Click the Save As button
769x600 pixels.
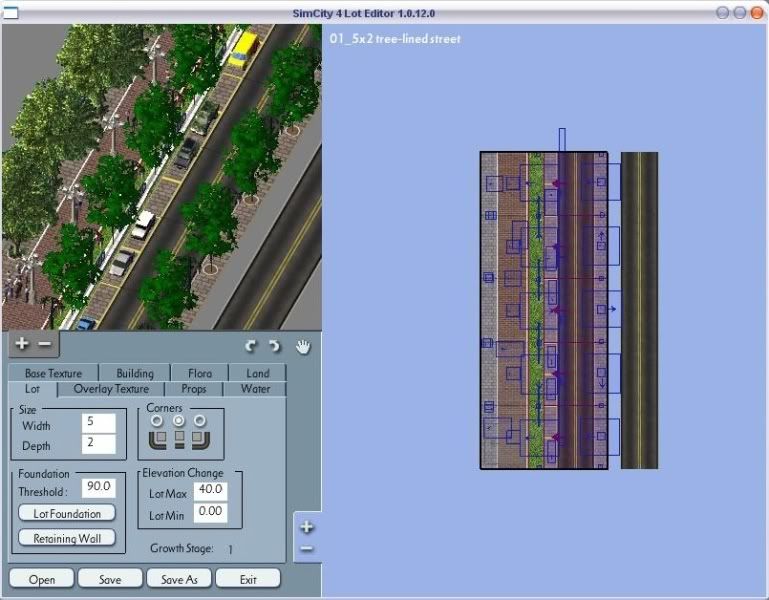[179, 579]
